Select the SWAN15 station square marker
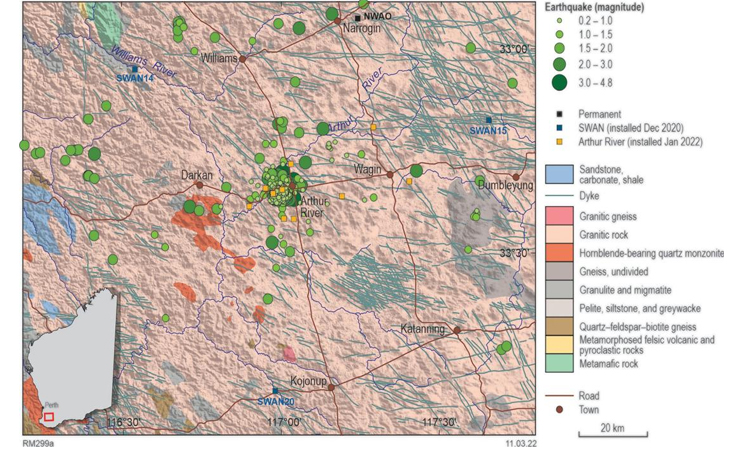Viewport: 750px width, 450px height. [x=489, y=120]
